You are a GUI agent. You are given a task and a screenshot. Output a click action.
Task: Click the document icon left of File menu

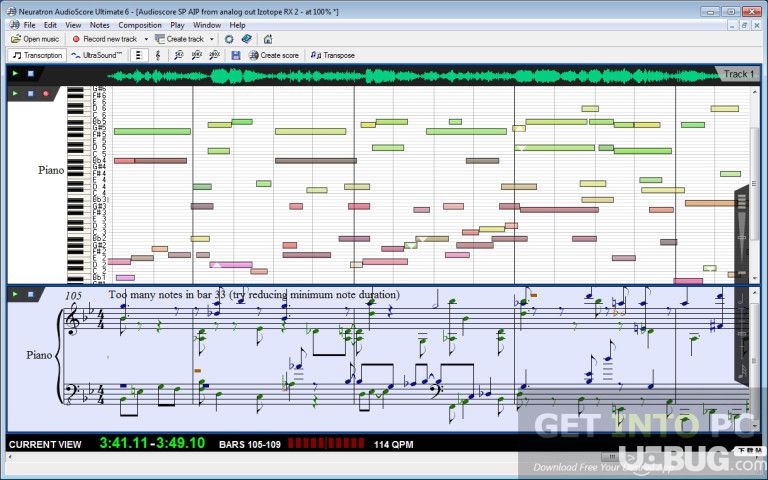pyautogui.click(x=15, y=25)
